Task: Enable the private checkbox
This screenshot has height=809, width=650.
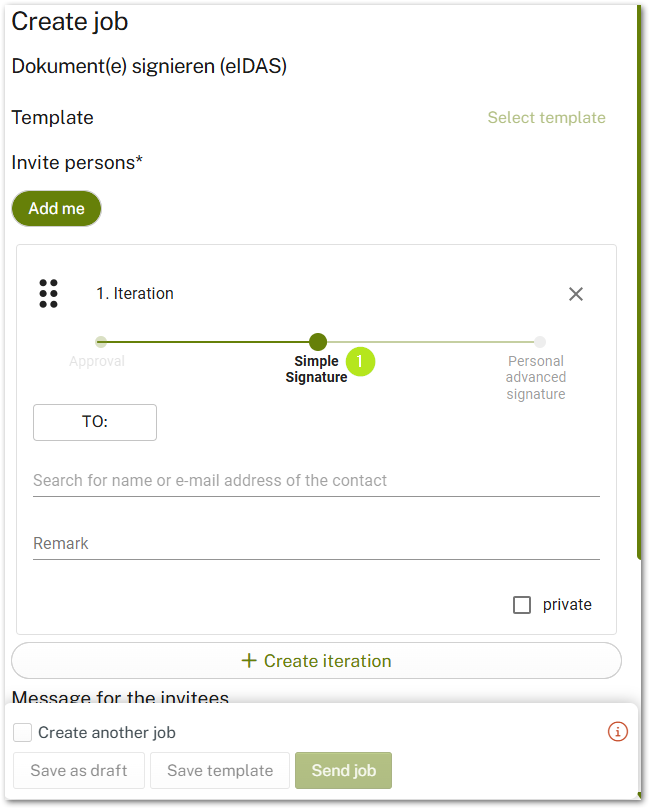Action: [x=522, y=605]
